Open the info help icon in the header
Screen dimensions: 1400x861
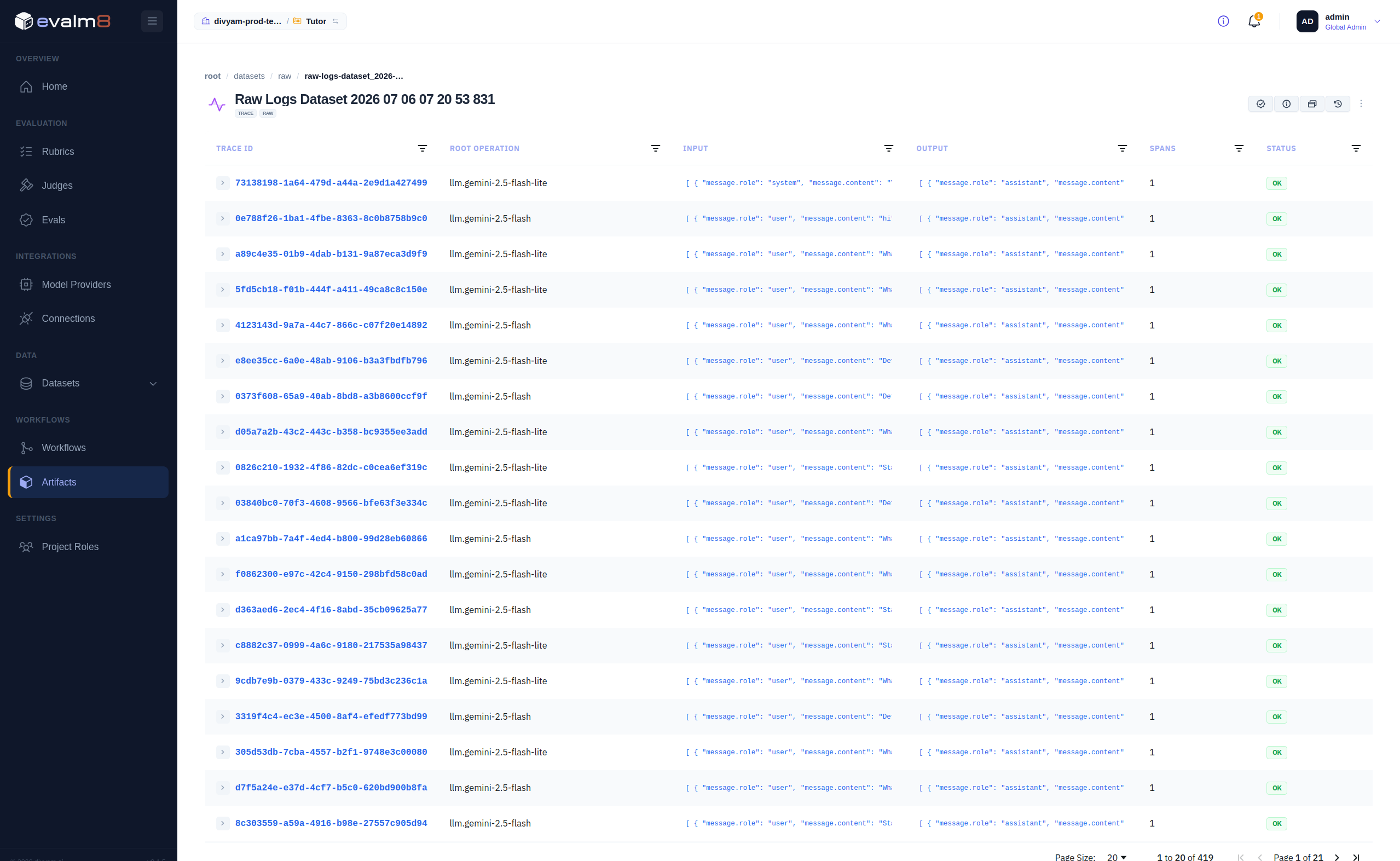click(1223, 21)
